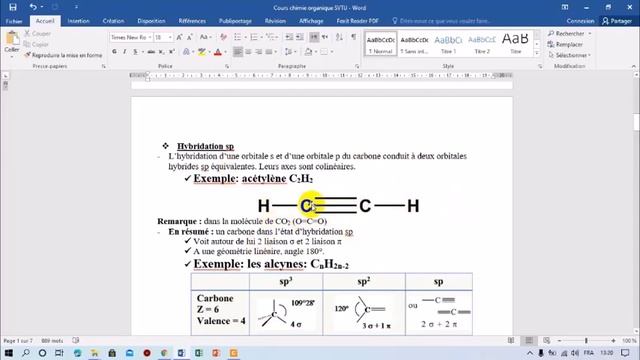Toggle bold formatting G

tap(114, 52)
